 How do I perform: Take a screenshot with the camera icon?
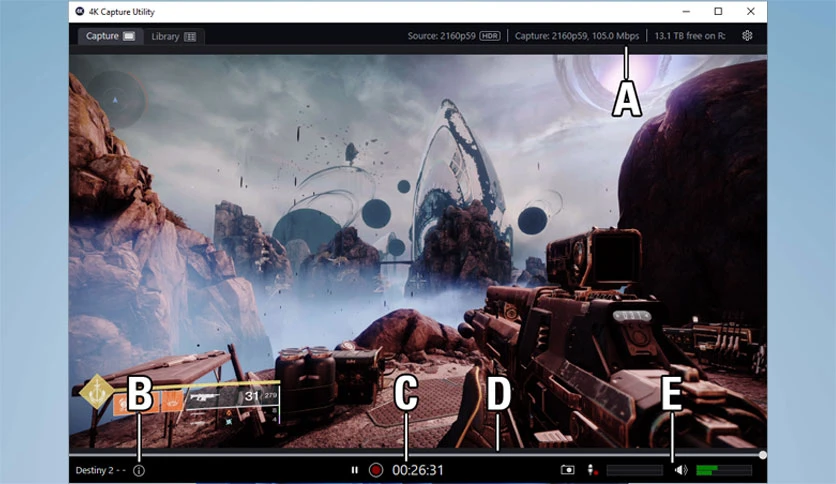(568, 470)
